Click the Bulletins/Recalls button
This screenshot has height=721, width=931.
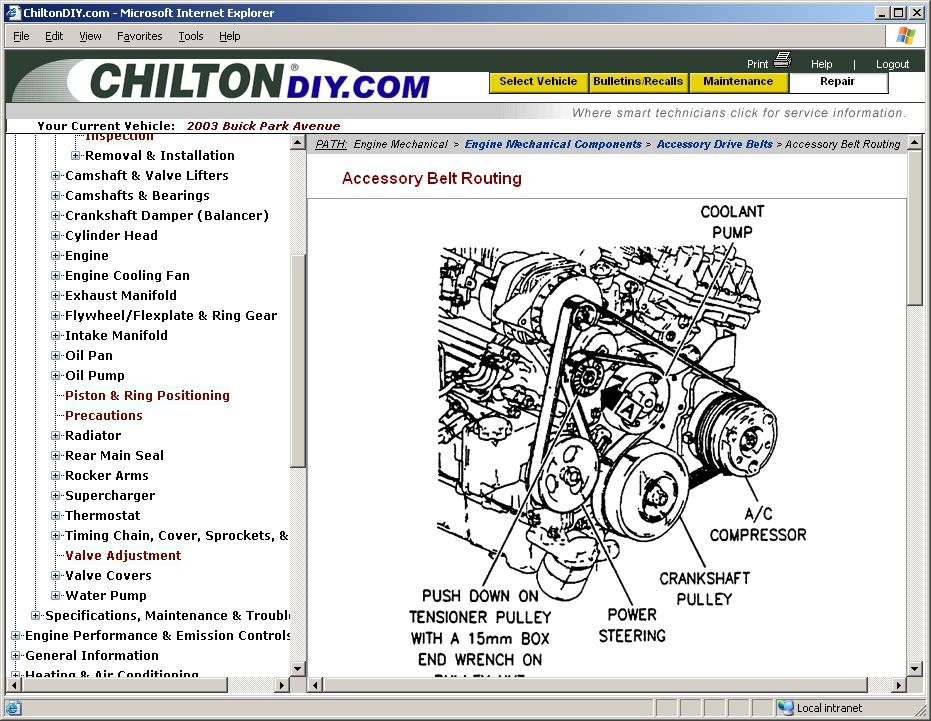638,82
